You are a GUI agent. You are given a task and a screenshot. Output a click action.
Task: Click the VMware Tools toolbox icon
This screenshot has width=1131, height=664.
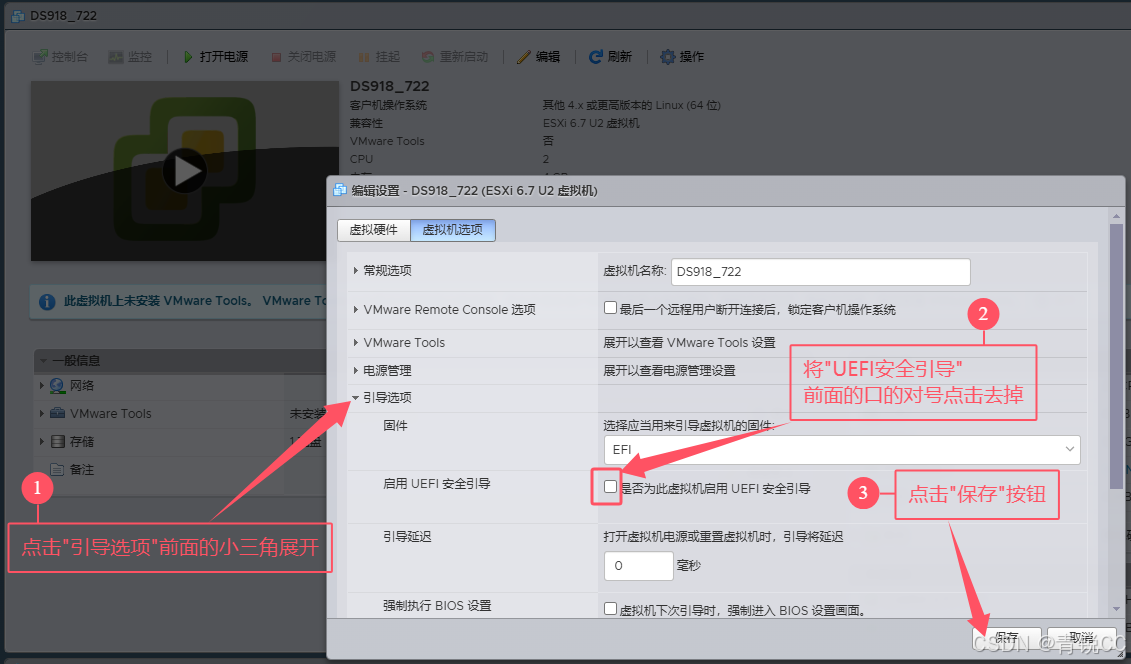57,413
